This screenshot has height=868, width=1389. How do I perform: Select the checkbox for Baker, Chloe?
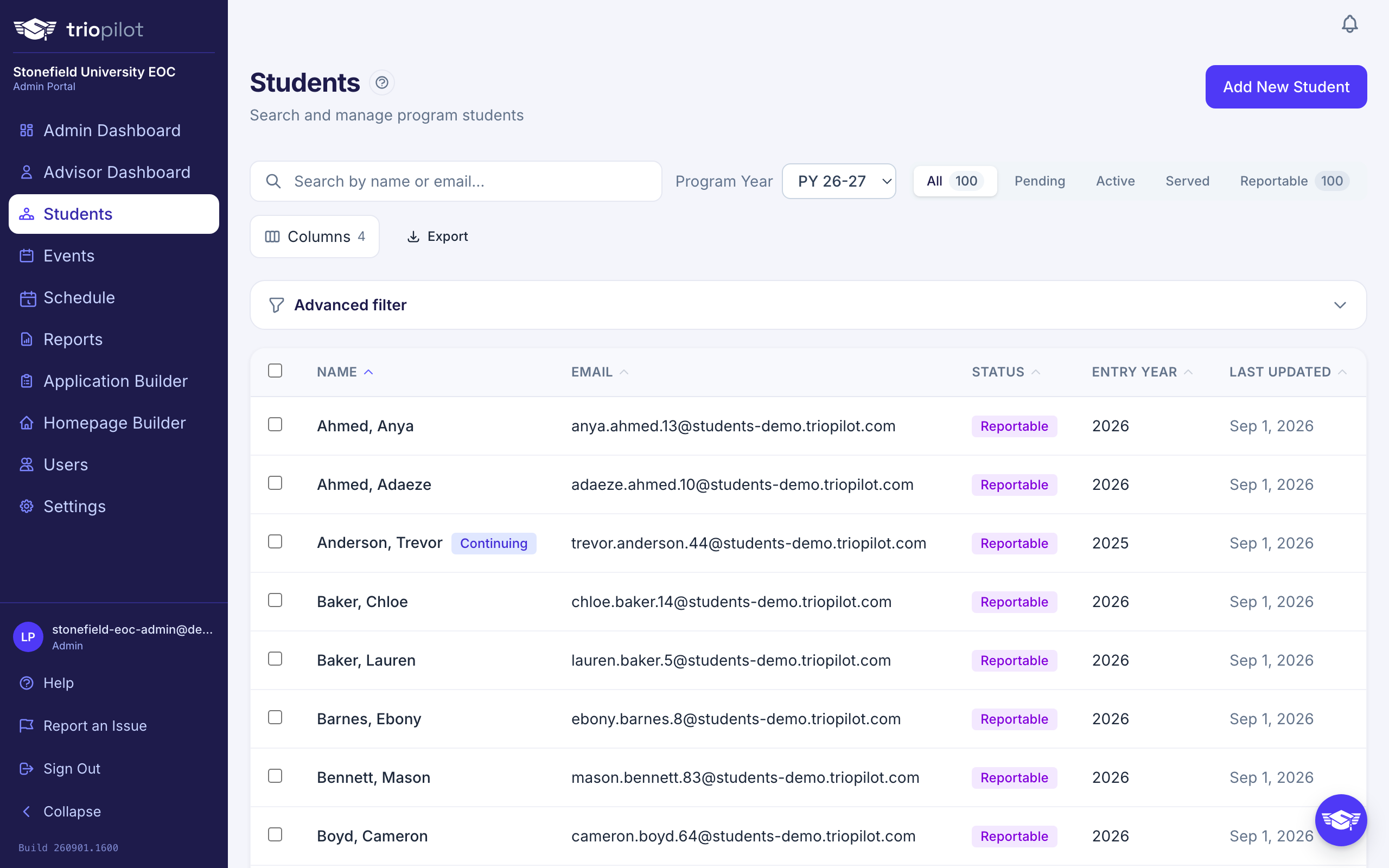click(275, 600)
